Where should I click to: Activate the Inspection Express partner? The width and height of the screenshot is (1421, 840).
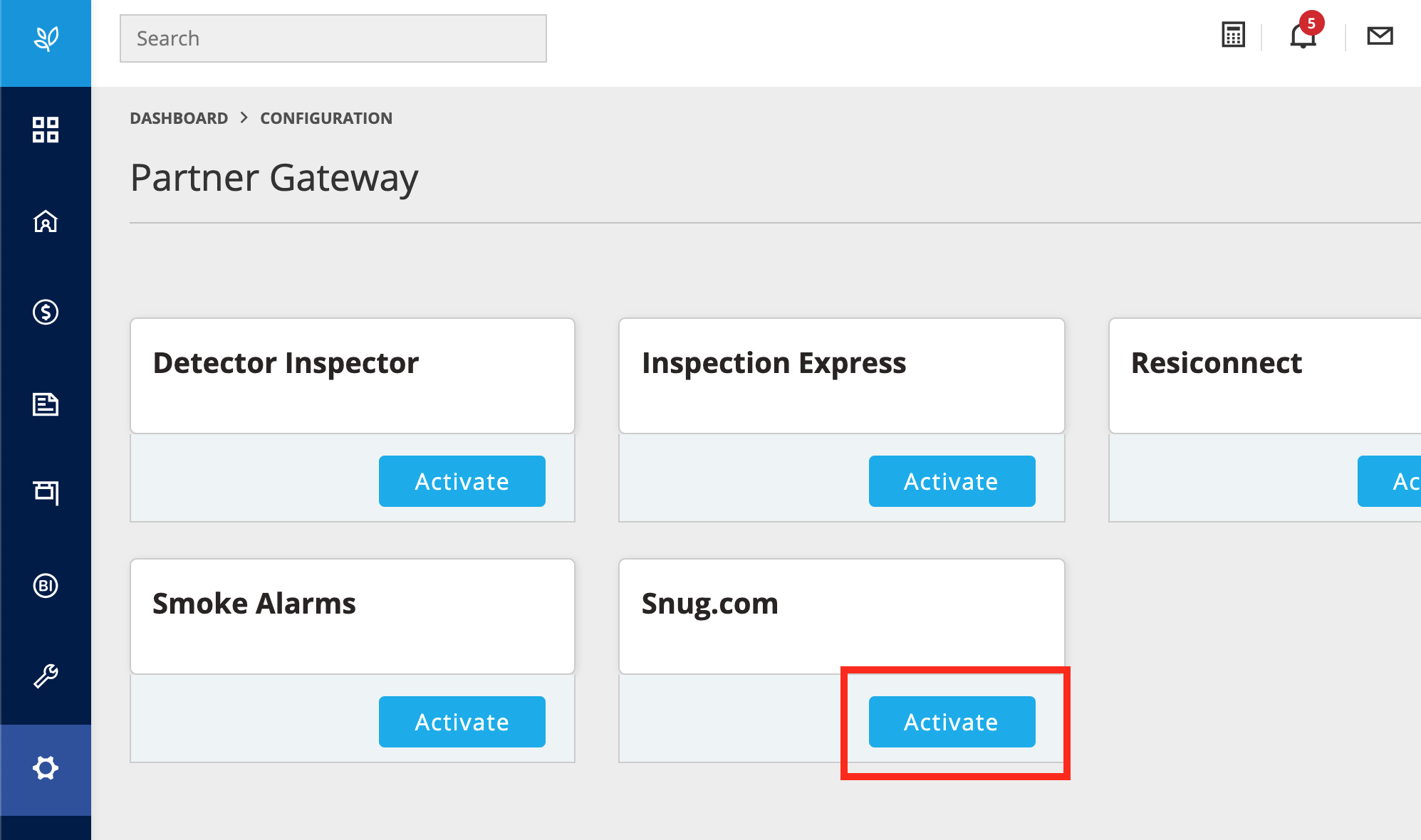click(x=952, y=481)
